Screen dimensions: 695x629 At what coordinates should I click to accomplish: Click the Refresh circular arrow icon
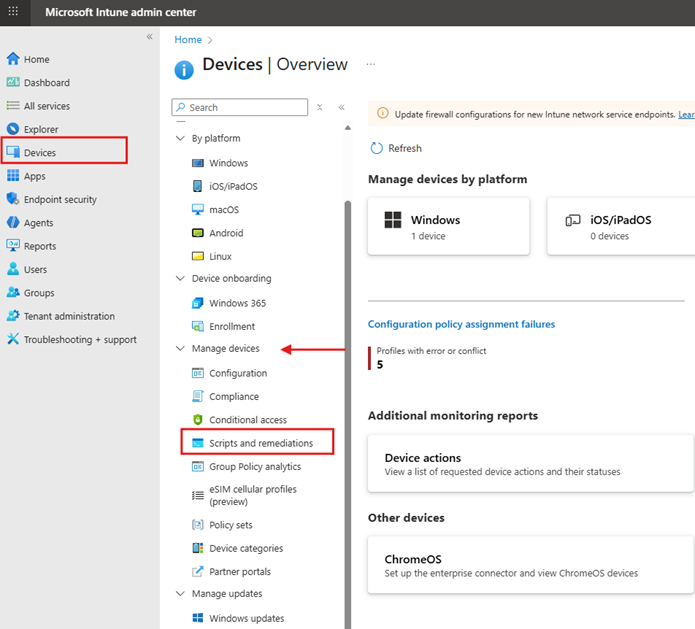pyautogui.click(x=376, y=148)
